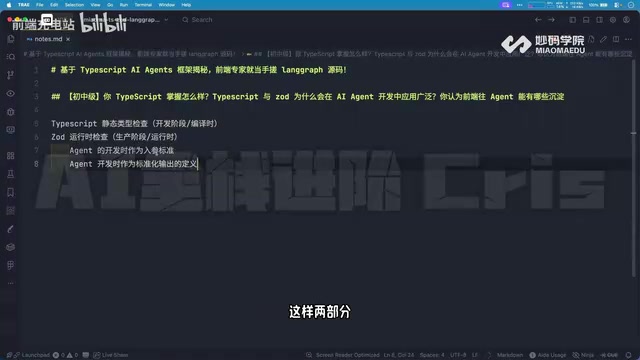Toggle Screen Reader Optimized status item
Screen dimensions: 640x360
(347, 355)
